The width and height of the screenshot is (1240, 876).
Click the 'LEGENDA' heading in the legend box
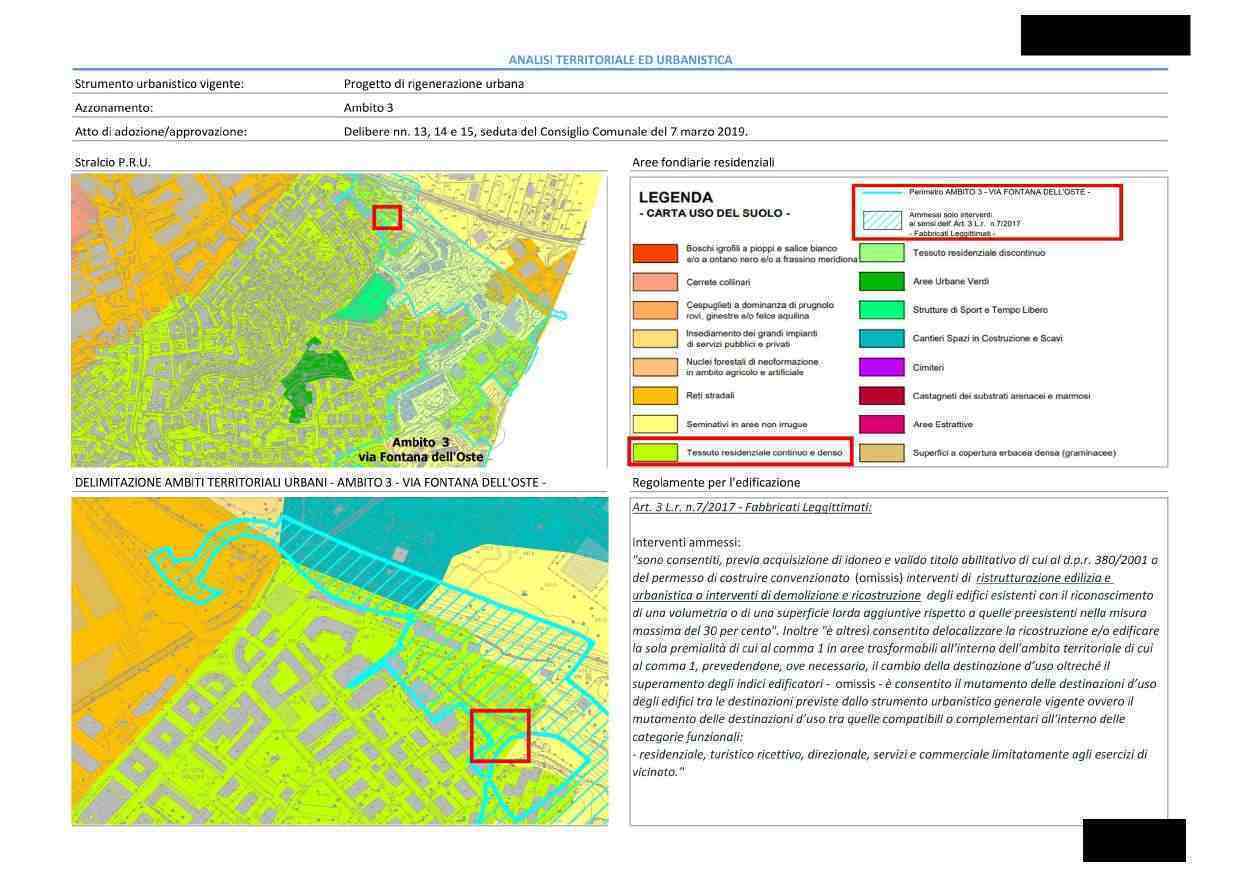pyautogui.click(x=675, y=197)
